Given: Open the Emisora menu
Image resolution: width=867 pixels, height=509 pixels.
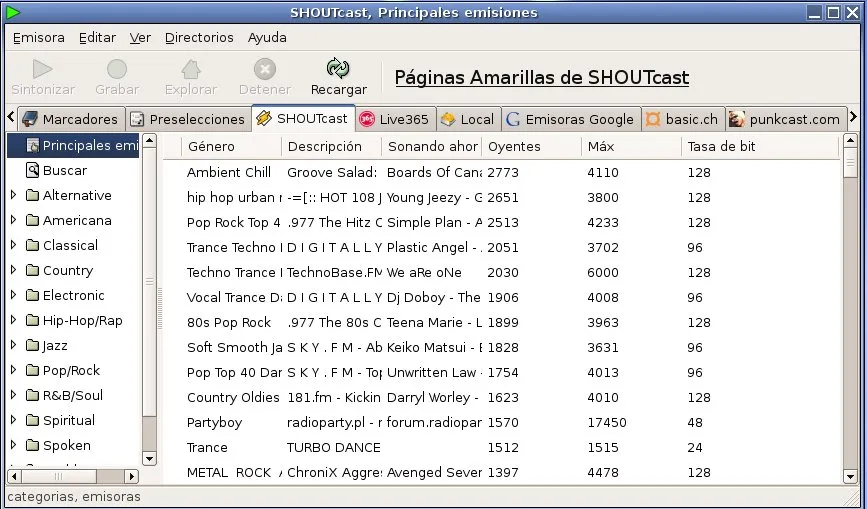Looking at the screenshot, I should 38,38.
